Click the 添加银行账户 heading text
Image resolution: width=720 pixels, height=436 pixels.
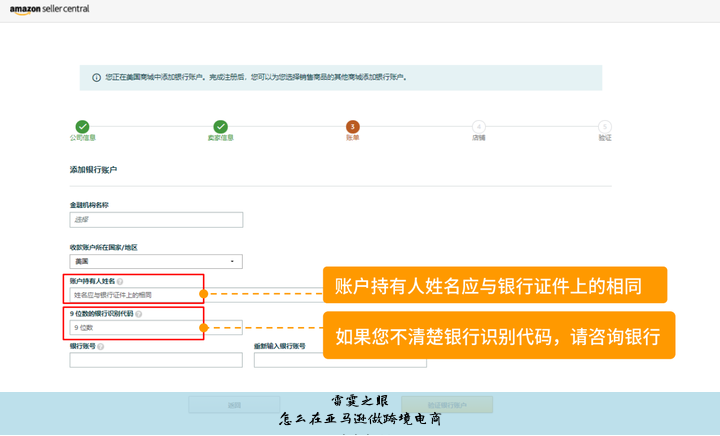(93, 170)
